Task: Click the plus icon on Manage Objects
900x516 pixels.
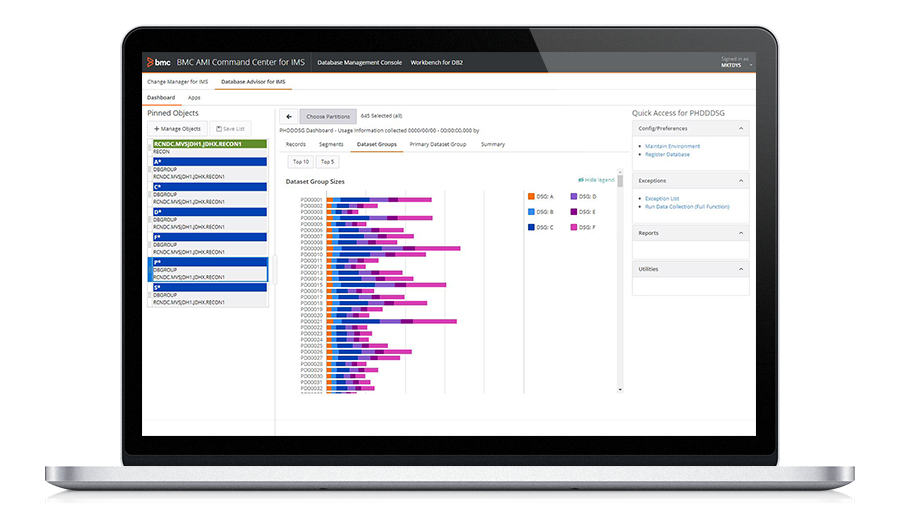Action: coord(156,129)
